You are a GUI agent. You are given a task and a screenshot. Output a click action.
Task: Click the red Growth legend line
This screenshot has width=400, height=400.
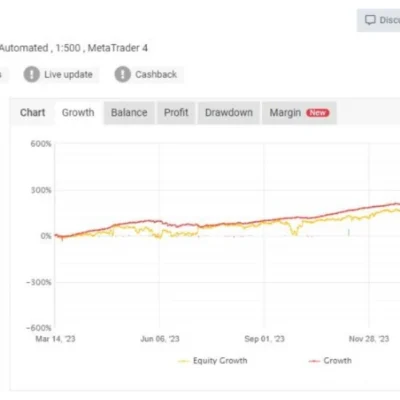click(x=314, y=361)
